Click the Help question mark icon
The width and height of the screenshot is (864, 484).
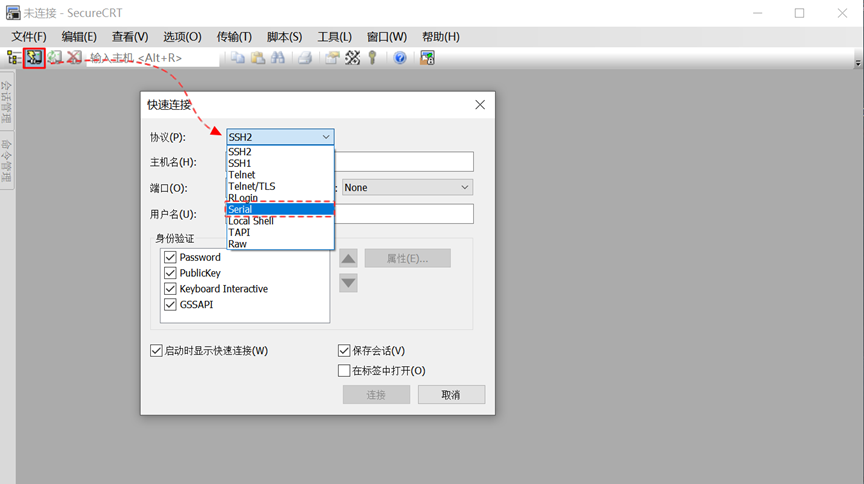[400, 57]
